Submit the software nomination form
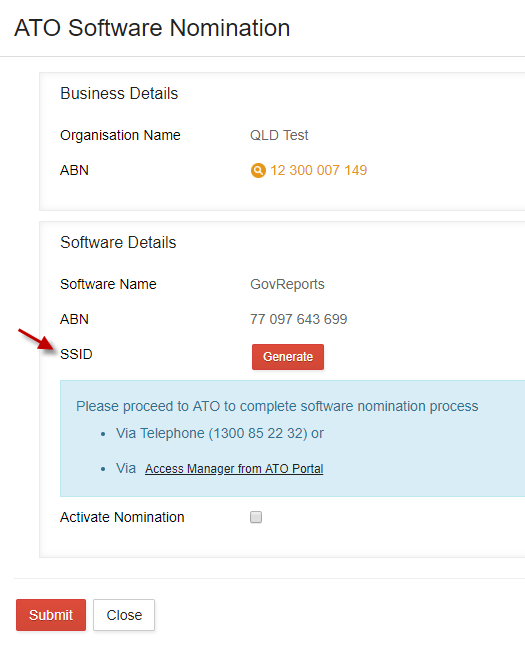 tap(51, 615)
